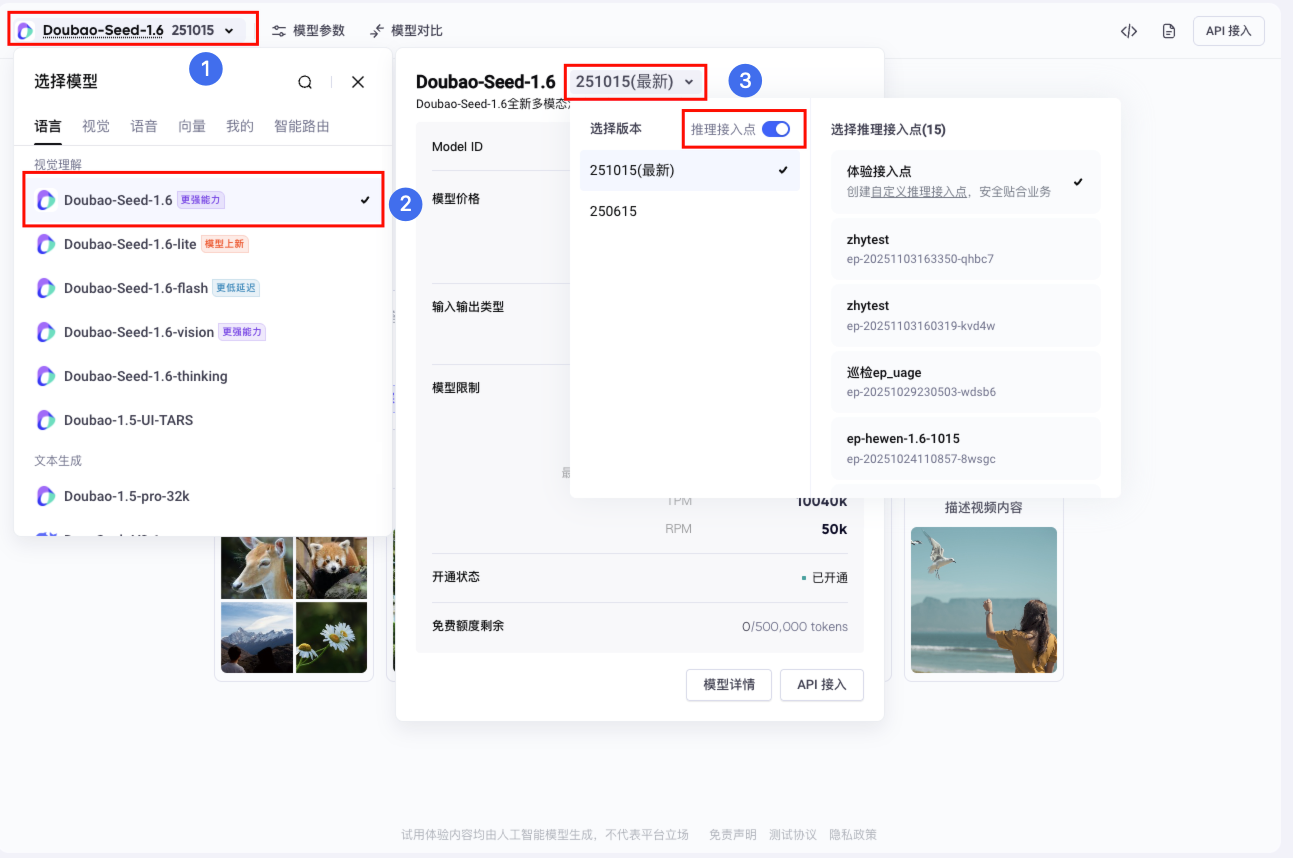Select zhytest endpoint ending in kvd4w
This screenshot has width=1293, height=858.
pos(966,315)
